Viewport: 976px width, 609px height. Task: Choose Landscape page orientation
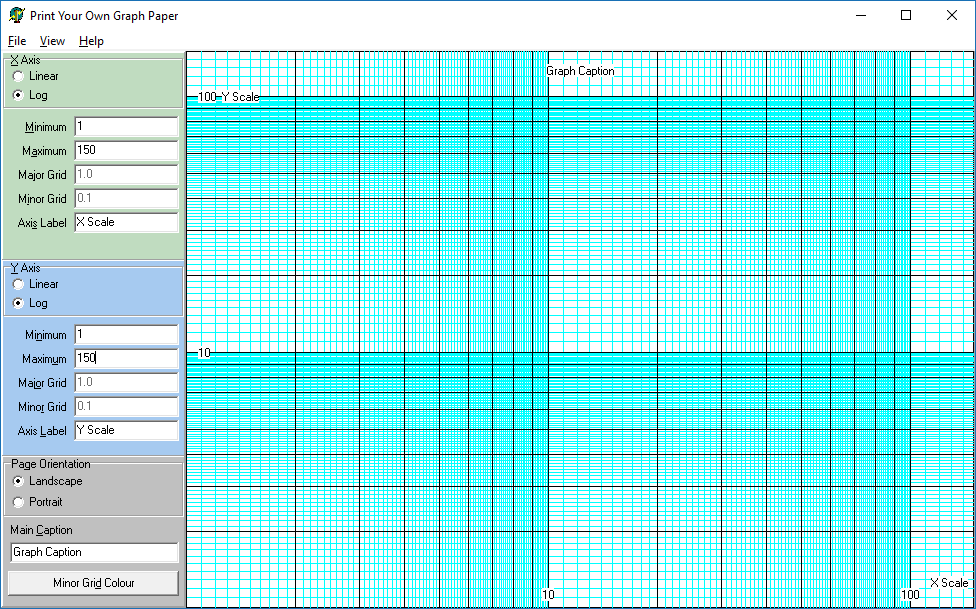point(19,481)
